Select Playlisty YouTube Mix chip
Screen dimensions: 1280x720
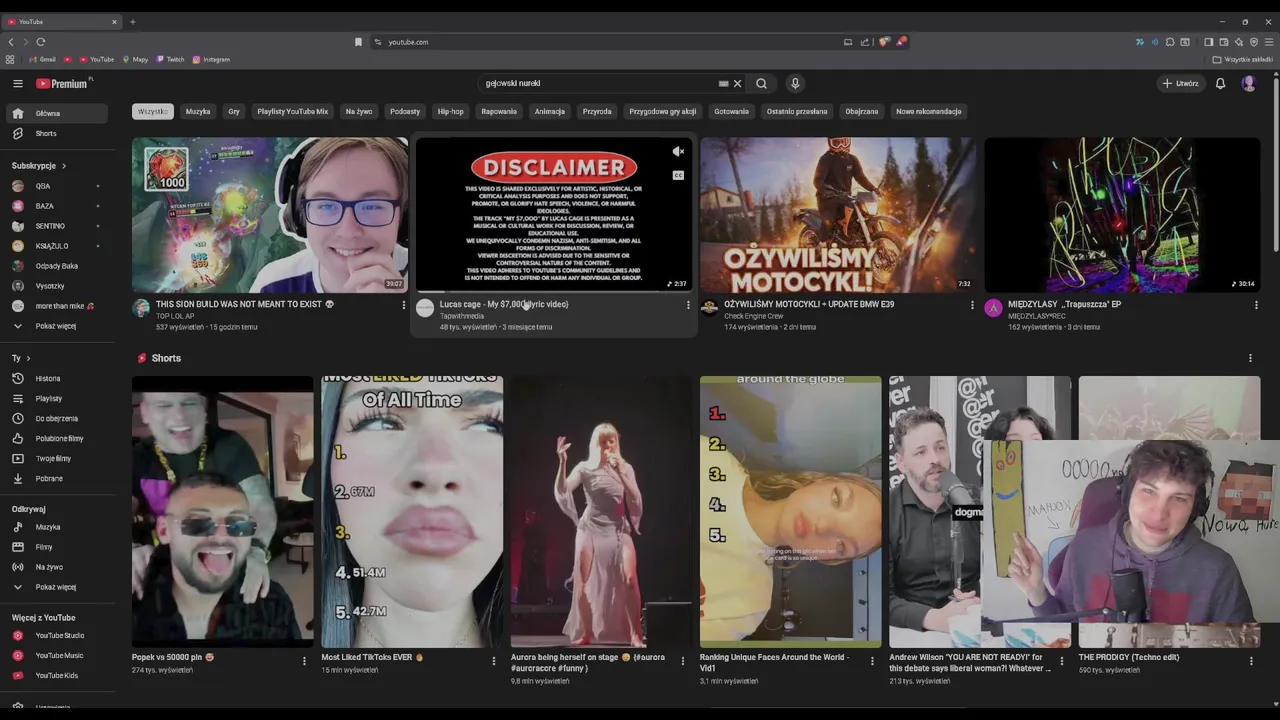[x=292, y=111]
